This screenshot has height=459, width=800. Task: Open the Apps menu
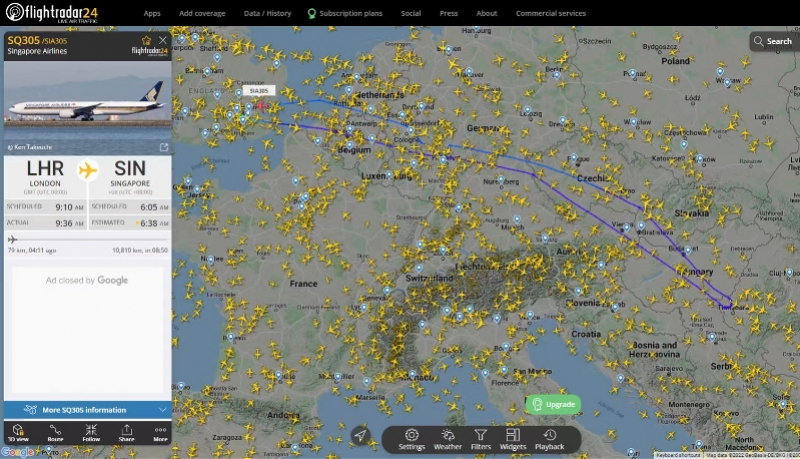(x=152, y=13)
